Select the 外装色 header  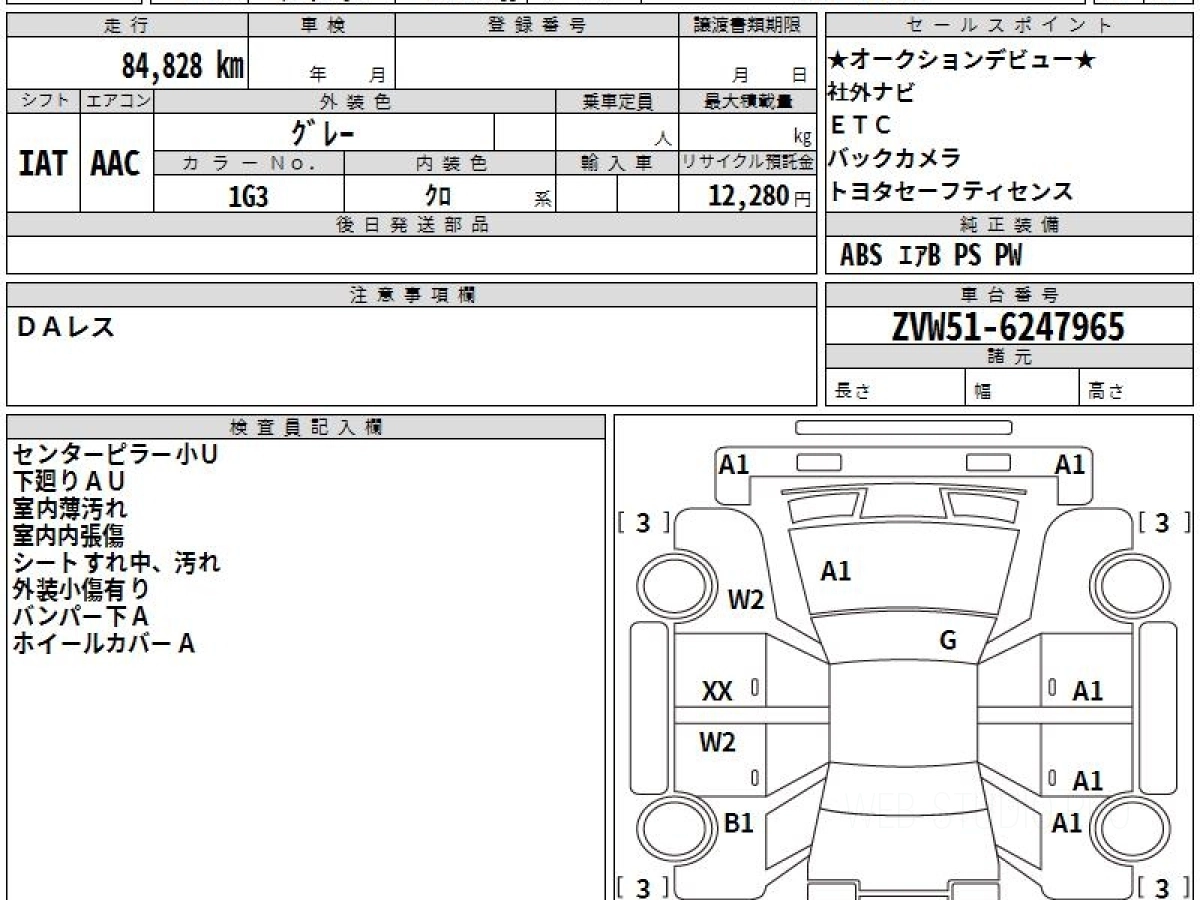355,101
